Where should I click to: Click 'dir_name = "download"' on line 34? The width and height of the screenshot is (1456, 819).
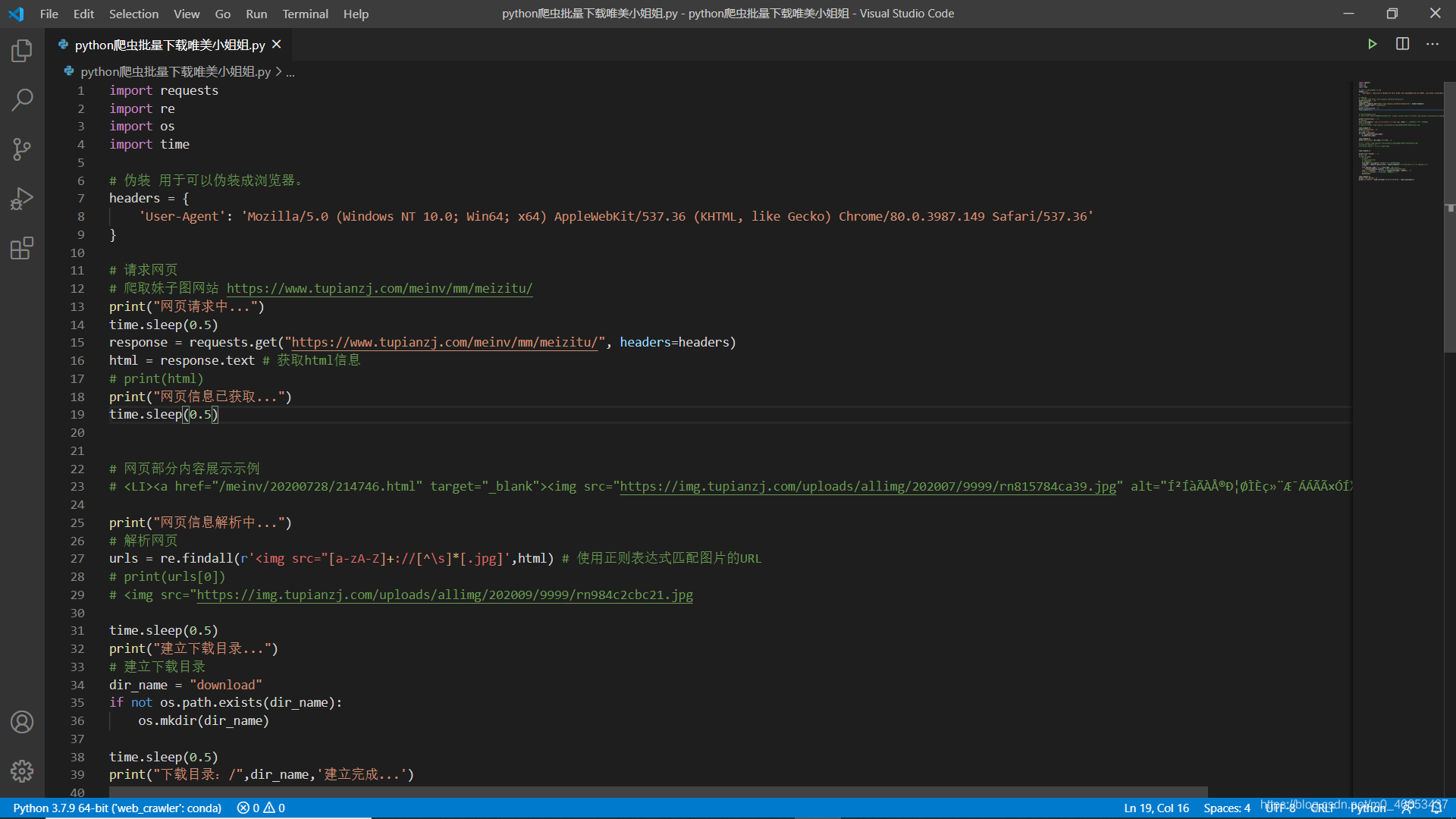[186, 685]
